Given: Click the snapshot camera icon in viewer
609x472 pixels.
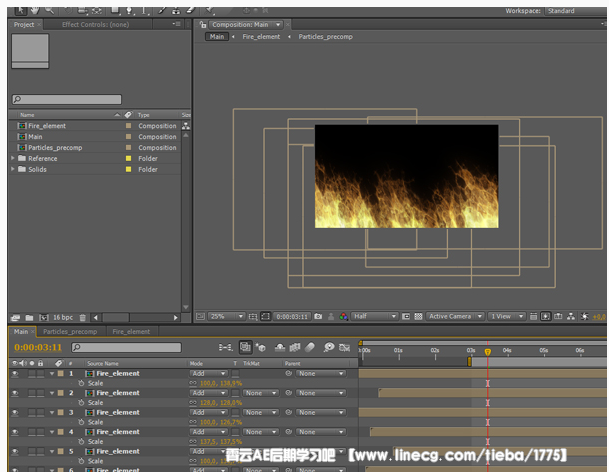Looking at the screenshot, I should (318, 316).
